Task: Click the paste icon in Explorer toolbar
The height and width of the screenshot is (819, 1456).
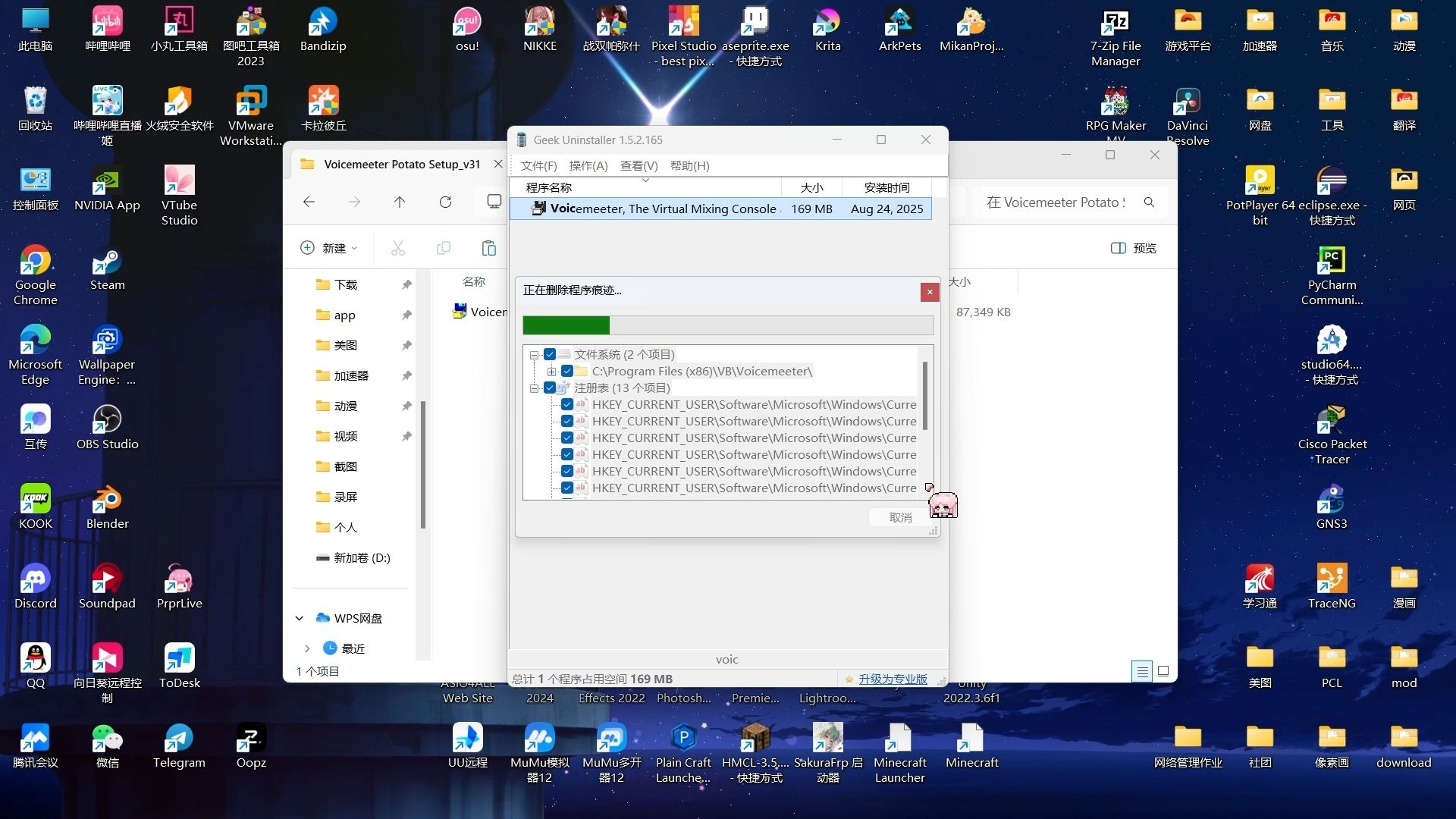Action: pyautogui.click(x=489, y=248)
